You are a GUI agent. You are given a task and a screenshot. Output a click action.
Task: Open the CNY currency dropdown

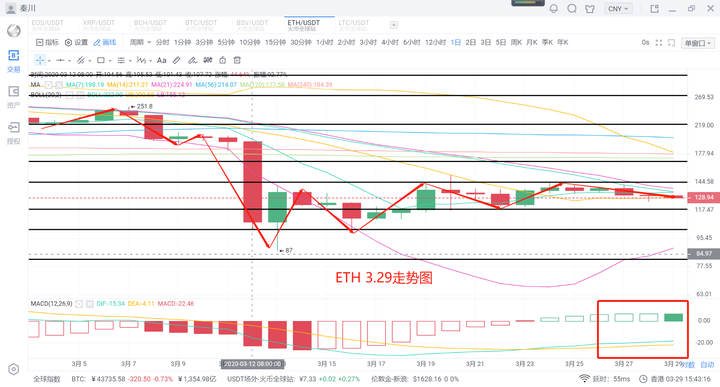[x=618, y=8]
